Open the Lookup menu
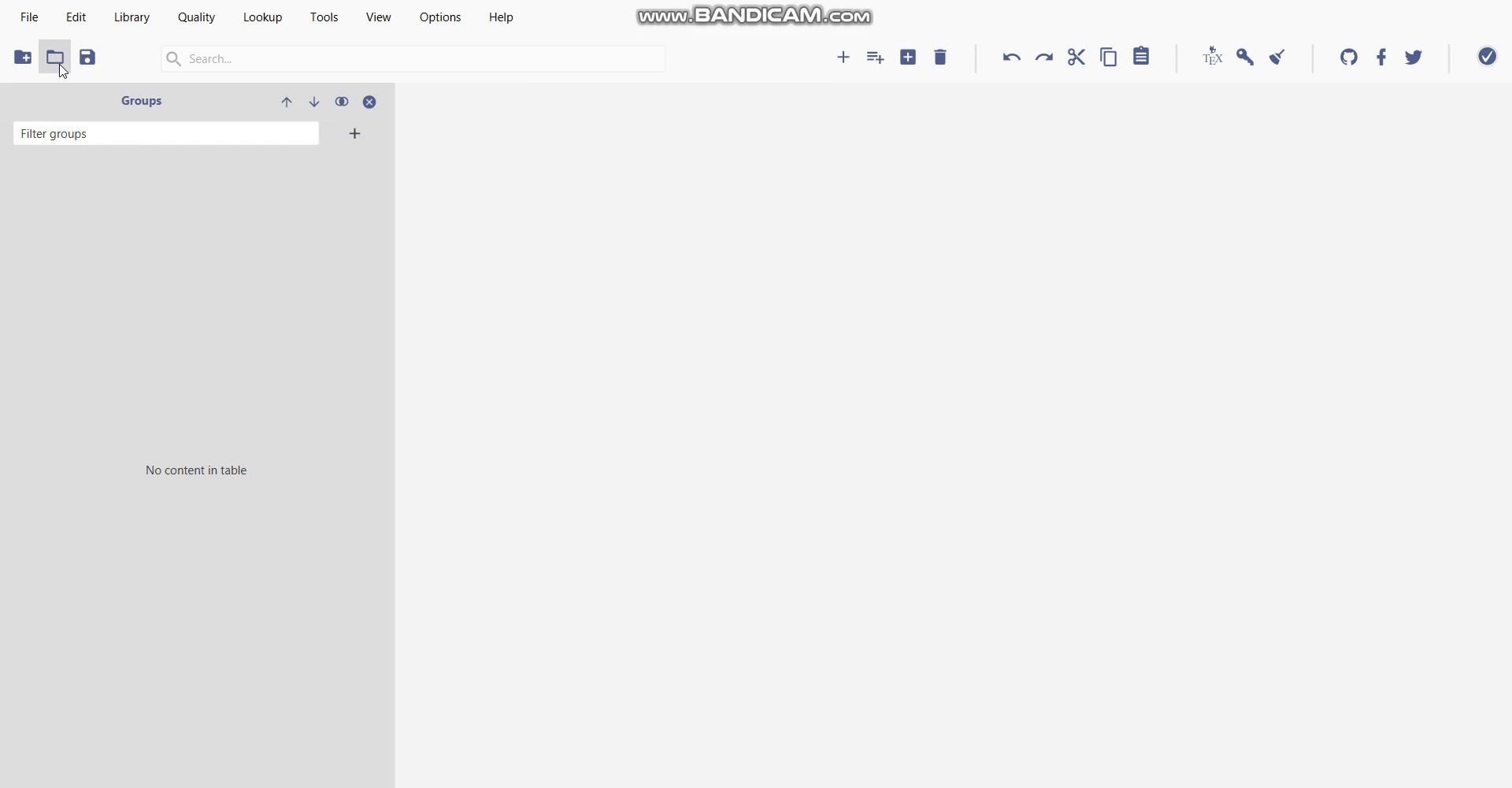 [262, 17]
